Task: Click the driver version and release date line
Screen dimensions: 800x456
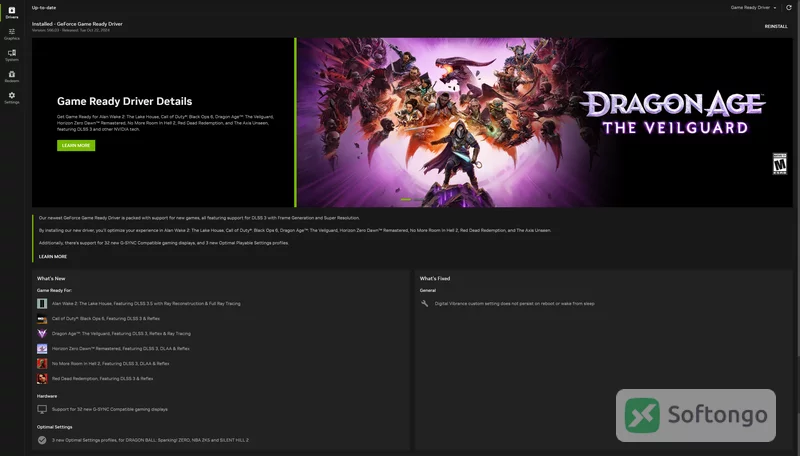Action: [x=71, y=30]
